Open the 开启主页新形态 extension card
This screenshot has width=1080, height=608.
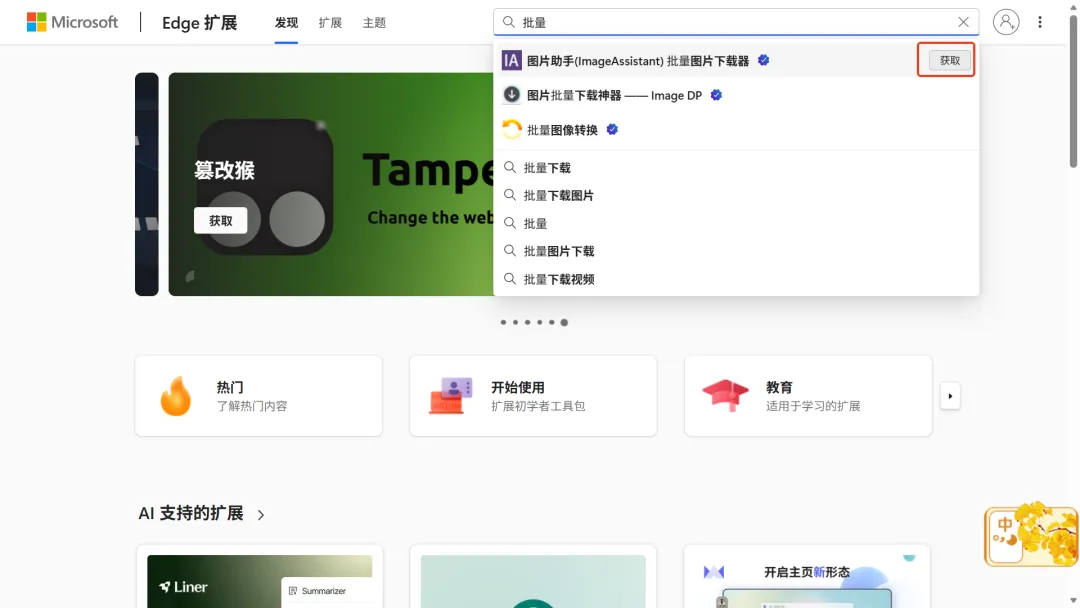[x=807, y=577]
